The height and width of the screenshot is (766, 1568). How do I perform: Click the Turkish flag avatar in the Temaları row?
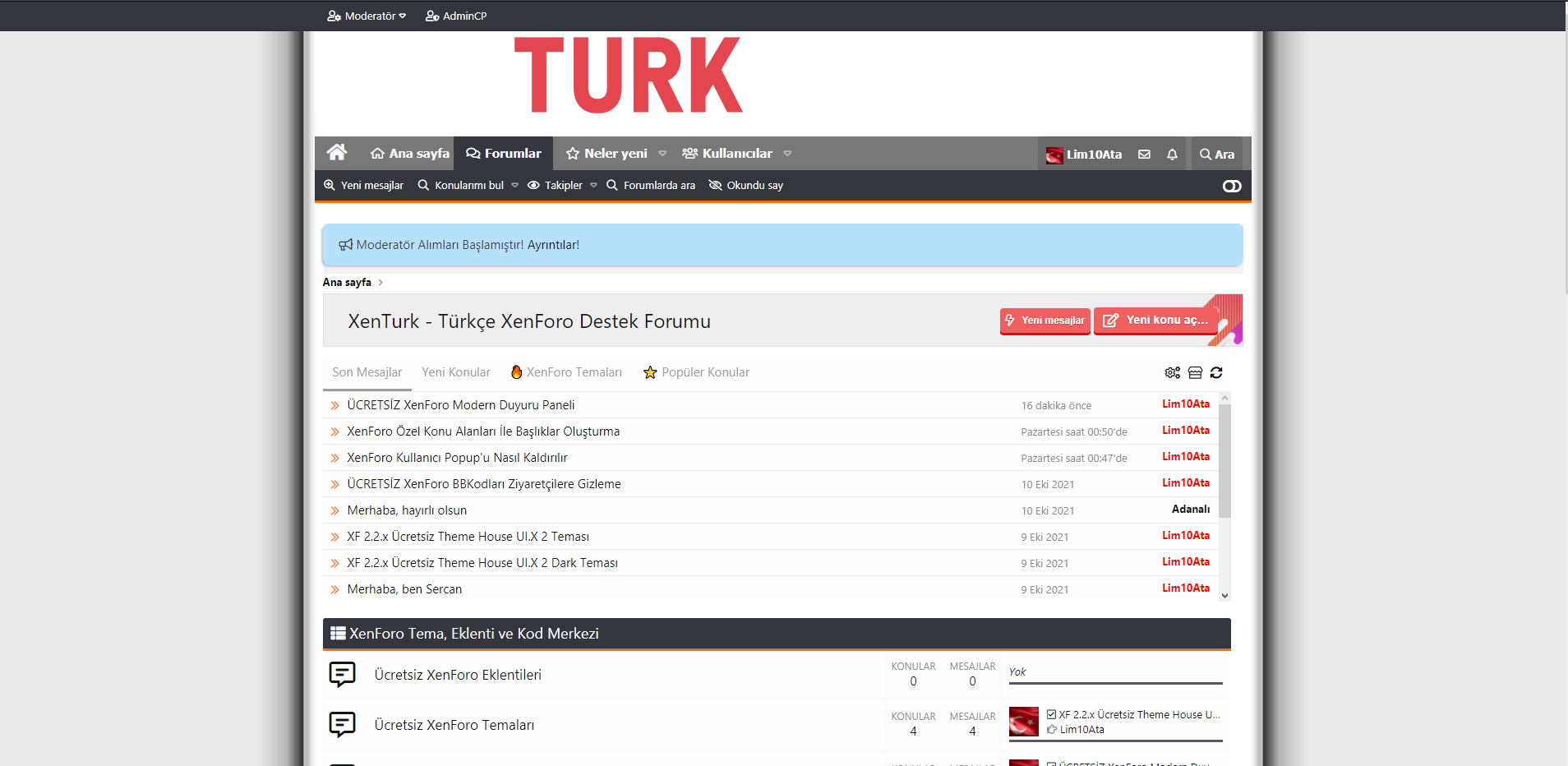pos(1023,722)
